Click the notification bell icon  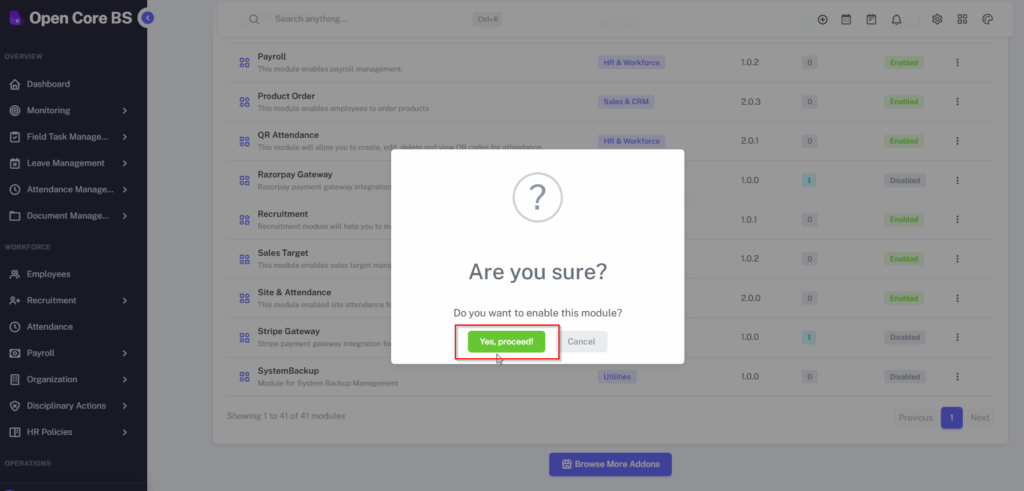pos(897,19)
